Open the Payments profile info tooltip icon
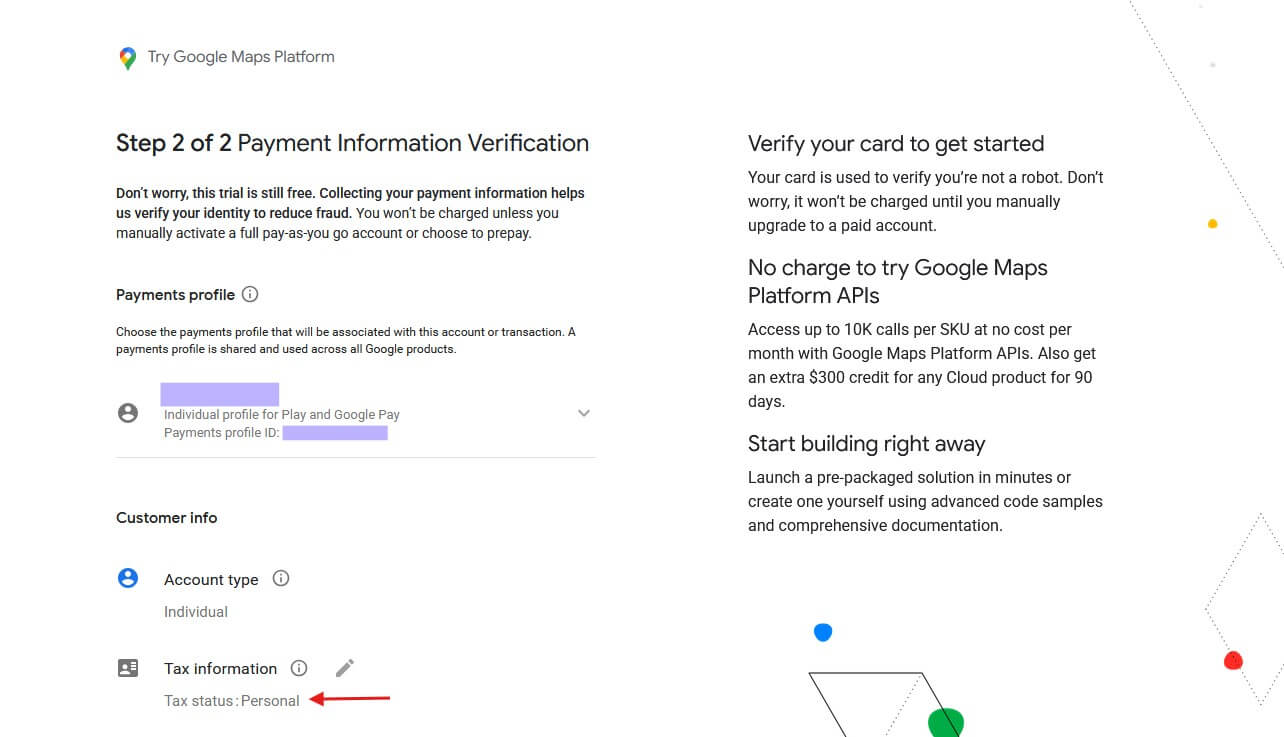Image resolution: width=1284 pixels, height=737 pixels. (250, 294)
